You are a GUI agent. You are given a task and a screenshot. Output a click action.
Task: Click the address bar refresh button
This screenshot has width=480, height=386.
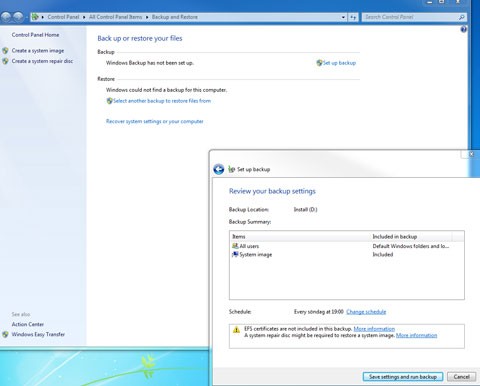[353, 17]
